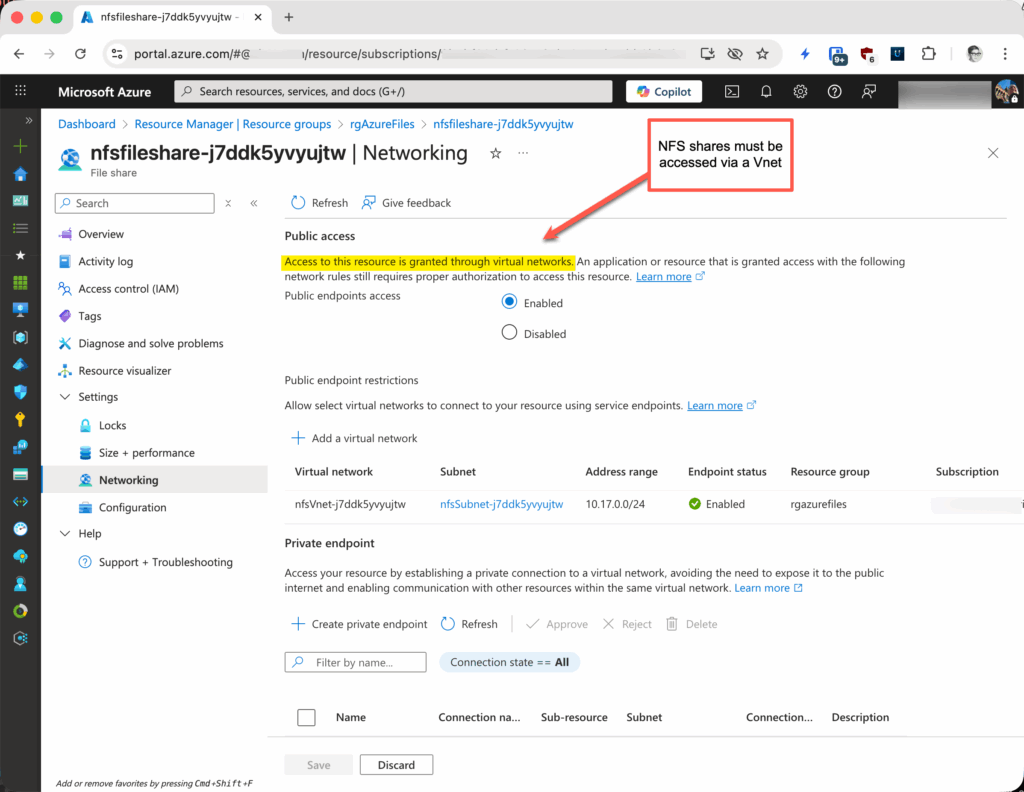This screenshot has width=1024, height=792.
Task: Open Access control (IAM) menu item
Action: pyautogui.click(x=128, y=289)
